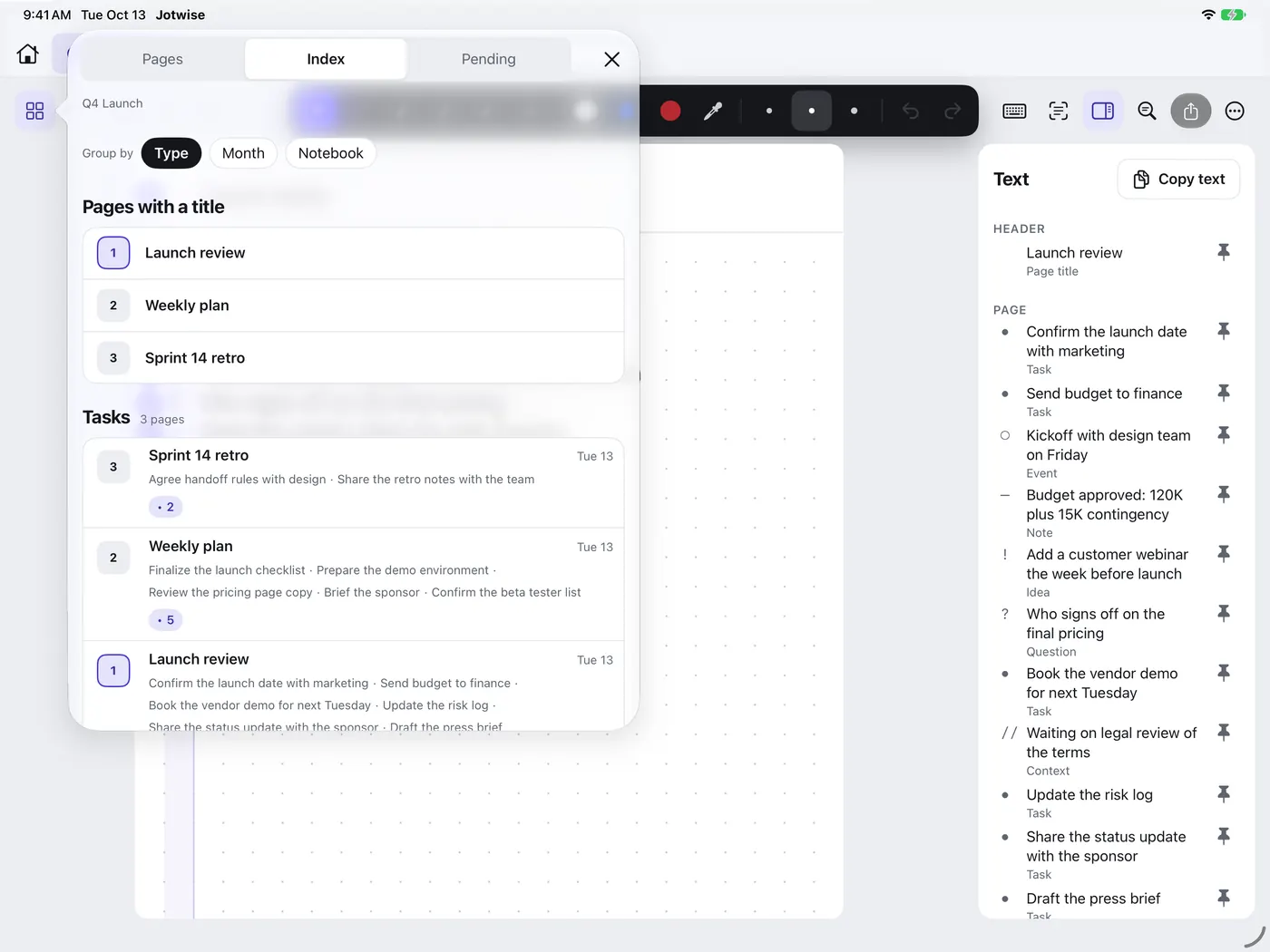Expand the 5 tasks count badge
The height and width of the screenshot is (952, 1270).
coord(166,620)
